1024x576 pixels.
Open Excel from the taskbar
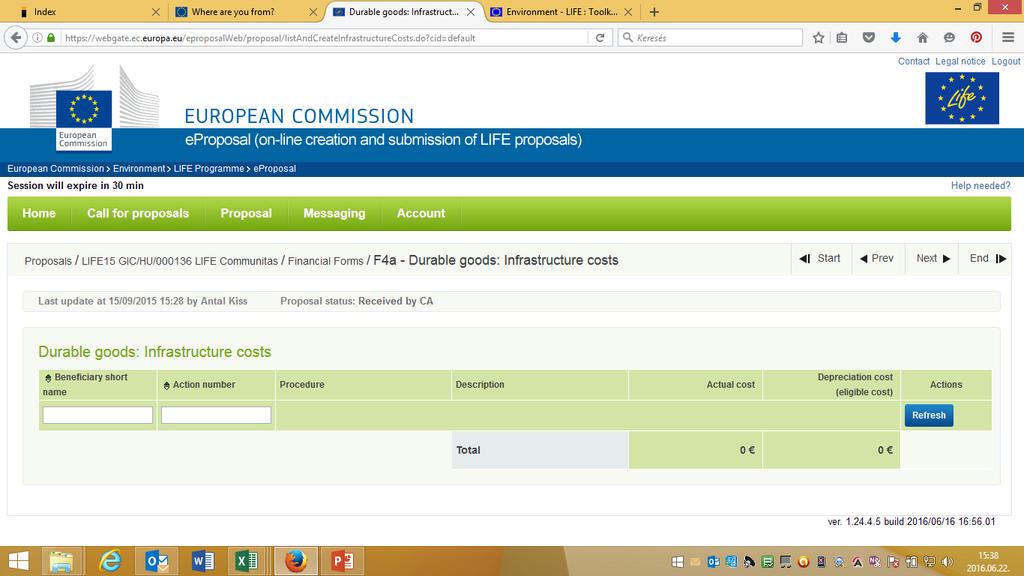247,561
